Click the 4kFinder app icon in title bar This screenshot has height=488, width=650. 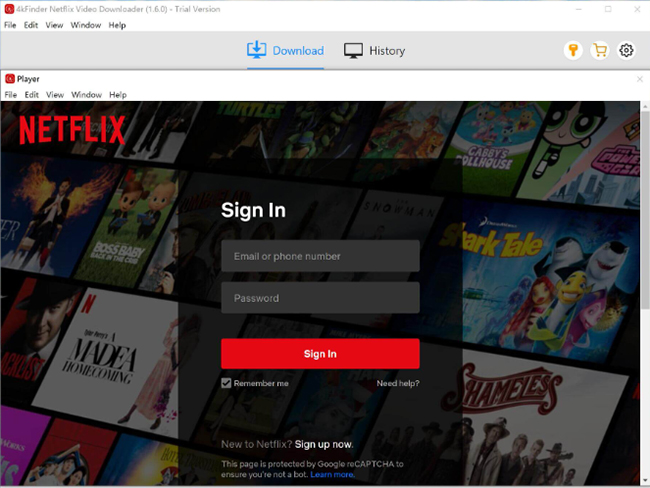click(x=9, y=9)
